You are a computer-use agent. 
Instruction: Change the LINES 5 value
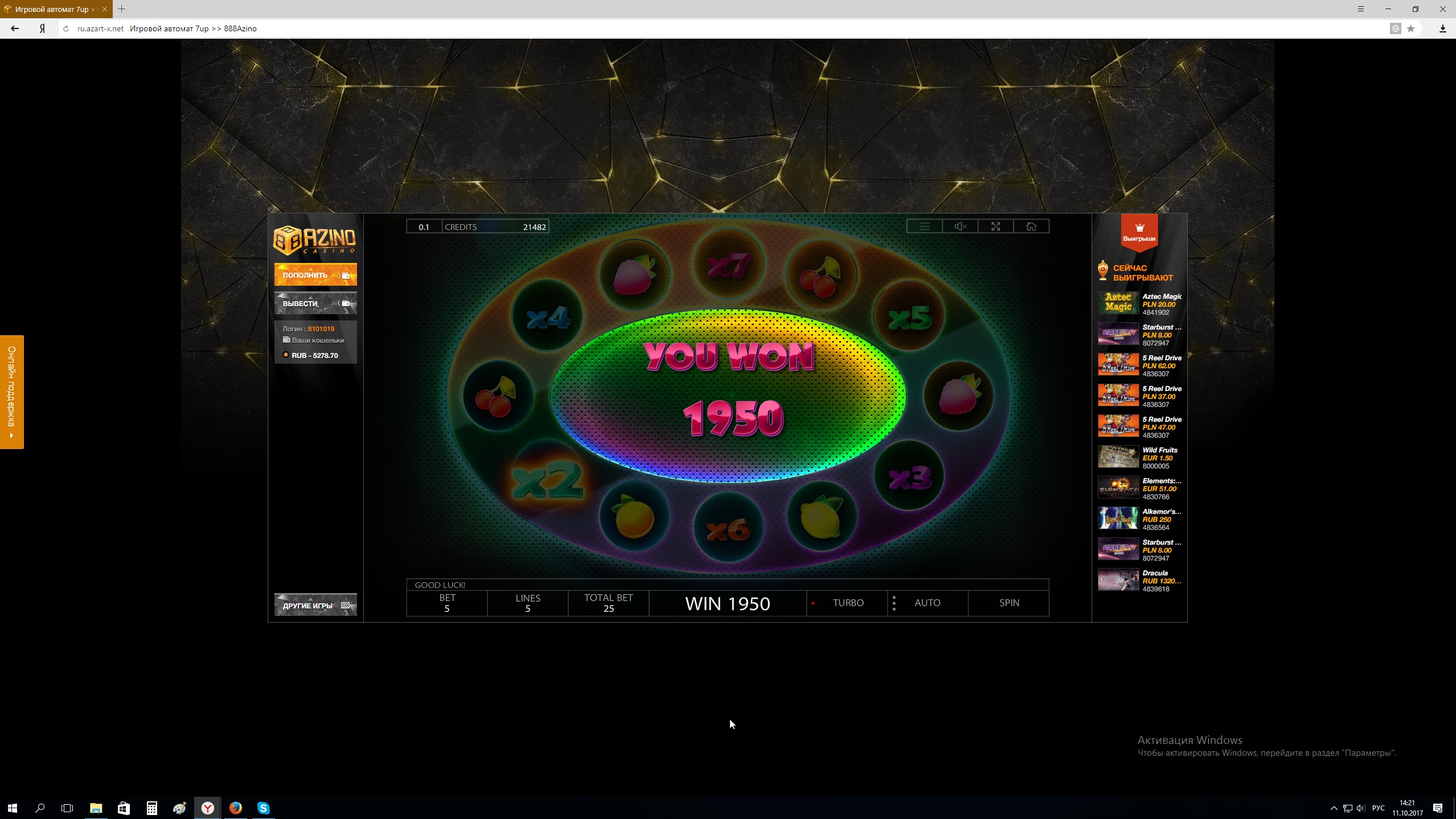point(527,603)
